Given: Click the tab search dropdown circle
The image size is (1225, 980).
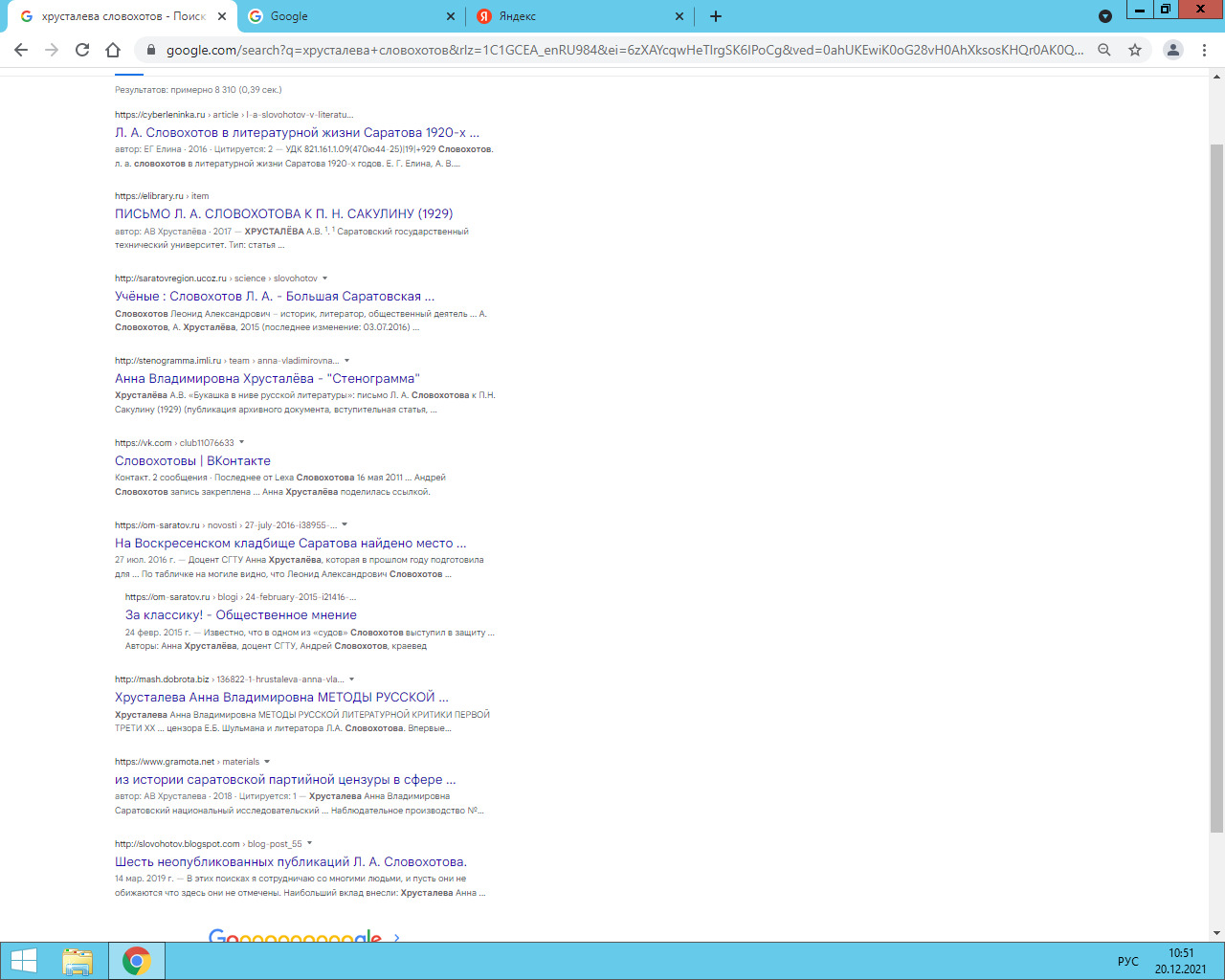Looking at the screenshot, I should click(1105, 16).
